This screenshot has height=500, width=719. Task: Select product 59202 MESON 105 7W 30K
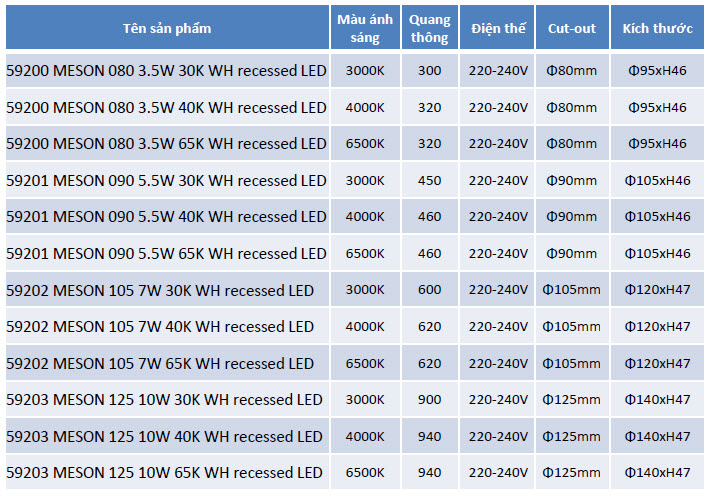(x=160, y=290)
